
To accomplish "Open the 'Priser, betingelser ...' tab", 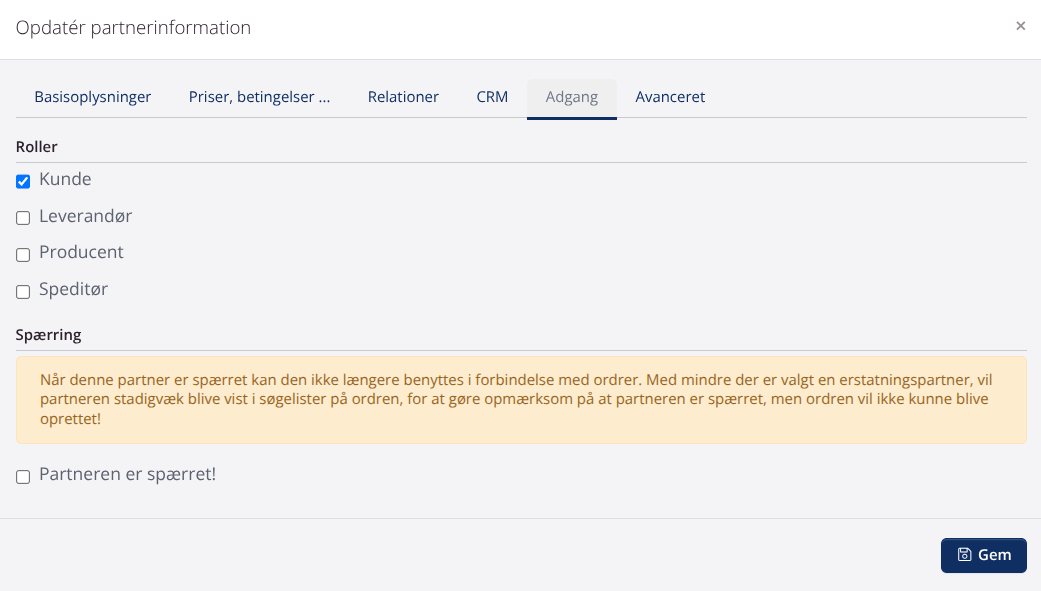I will pos(259,97).
